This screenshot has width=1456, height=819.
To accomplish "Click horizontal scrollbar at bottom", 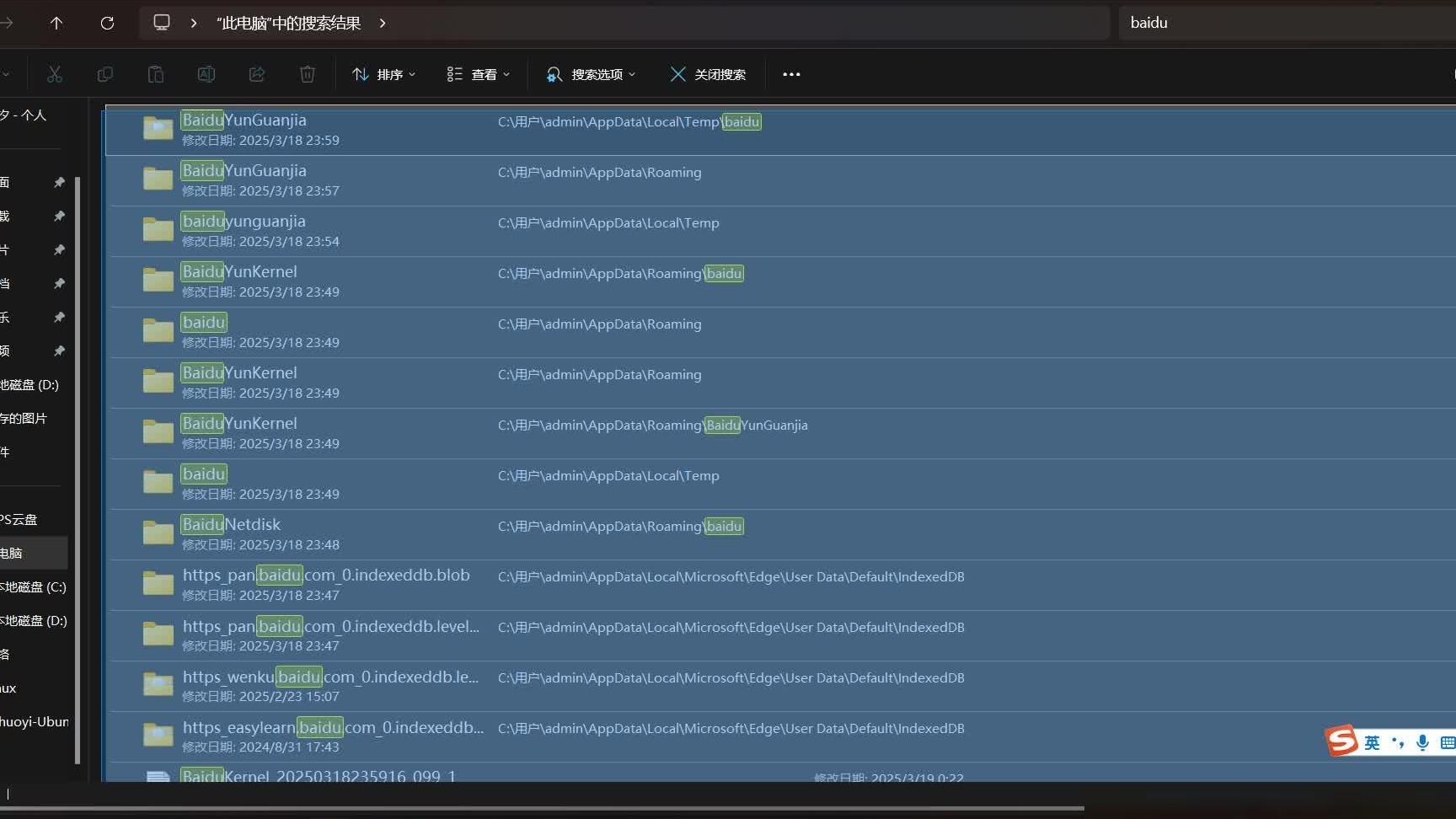I will (542, 809).
